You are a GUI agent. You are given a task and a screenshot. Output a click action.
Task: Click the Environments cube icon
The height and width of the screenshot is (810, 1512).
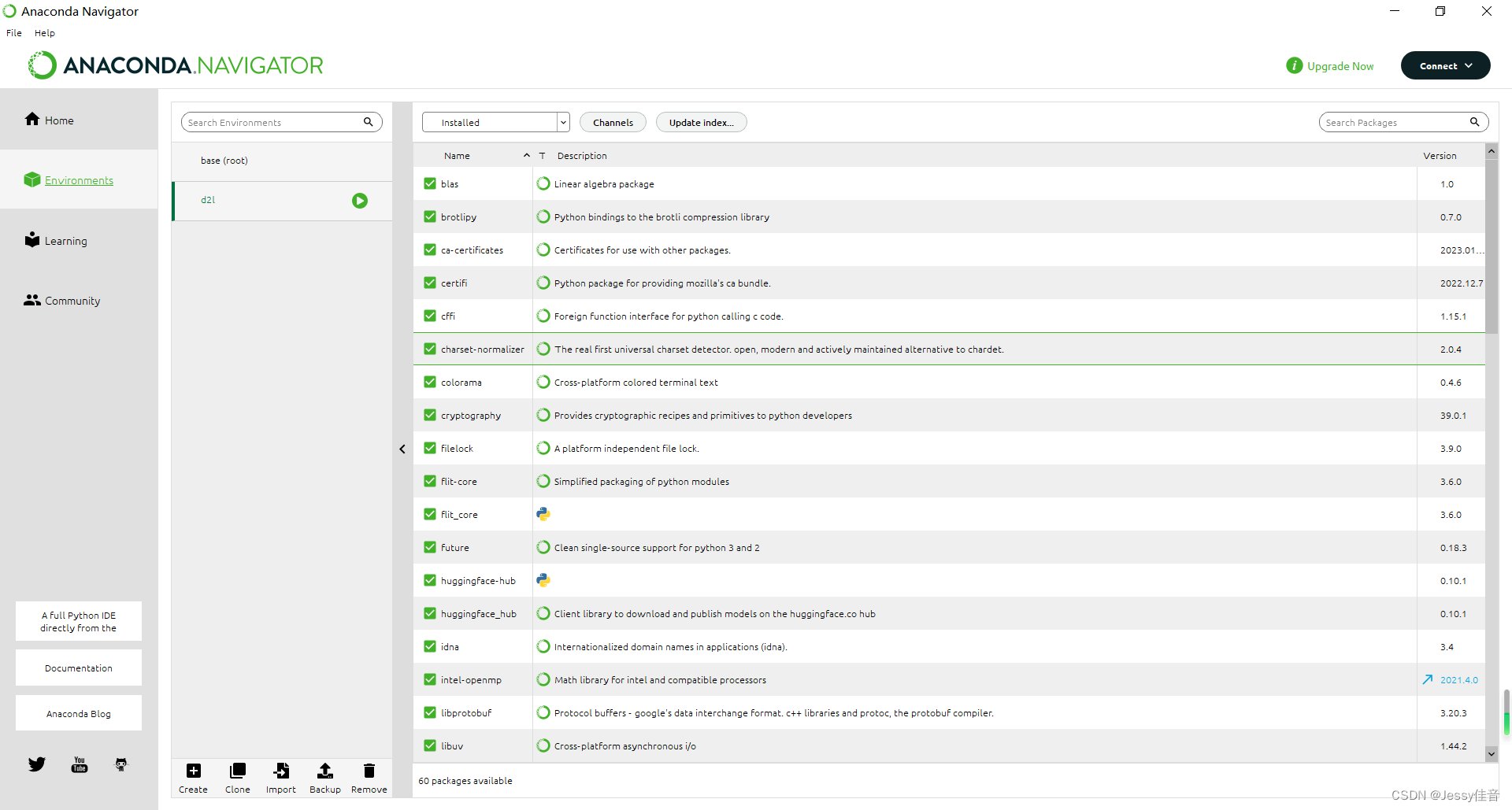(32, 179)
